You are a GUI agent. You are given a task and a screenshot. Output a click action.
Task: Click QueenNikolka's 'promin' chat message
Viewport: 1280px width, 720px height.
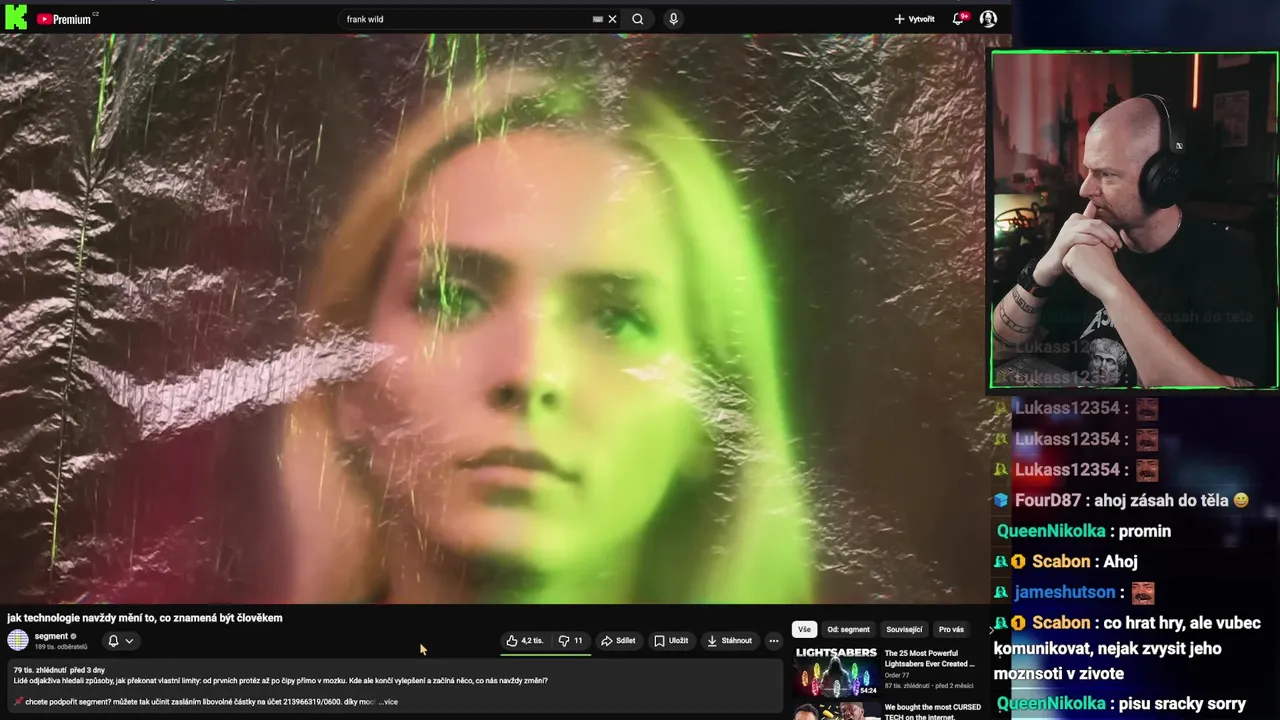[1144, 531]
